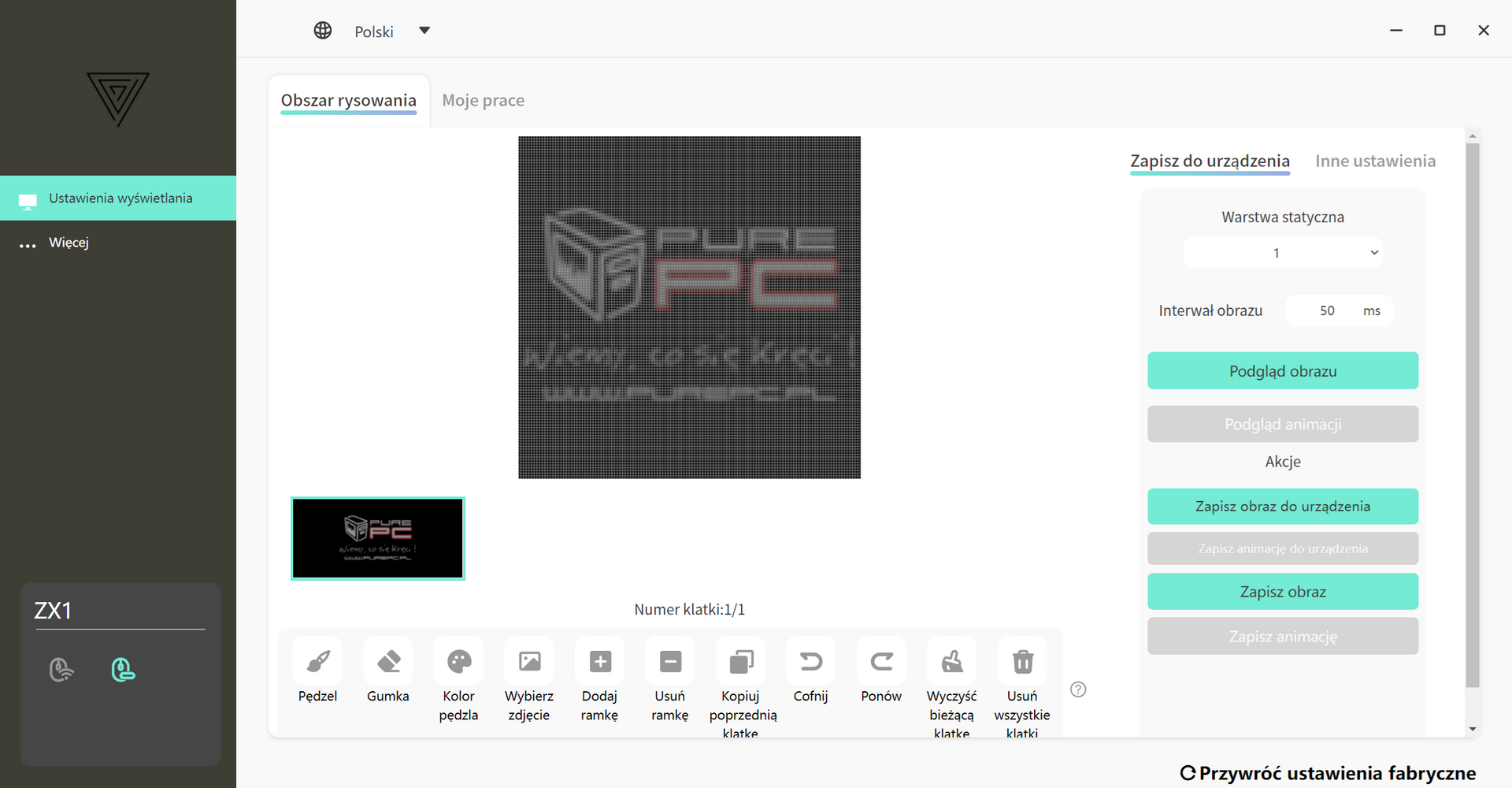Redo with the Ponów icon

(x=881, y=661)
